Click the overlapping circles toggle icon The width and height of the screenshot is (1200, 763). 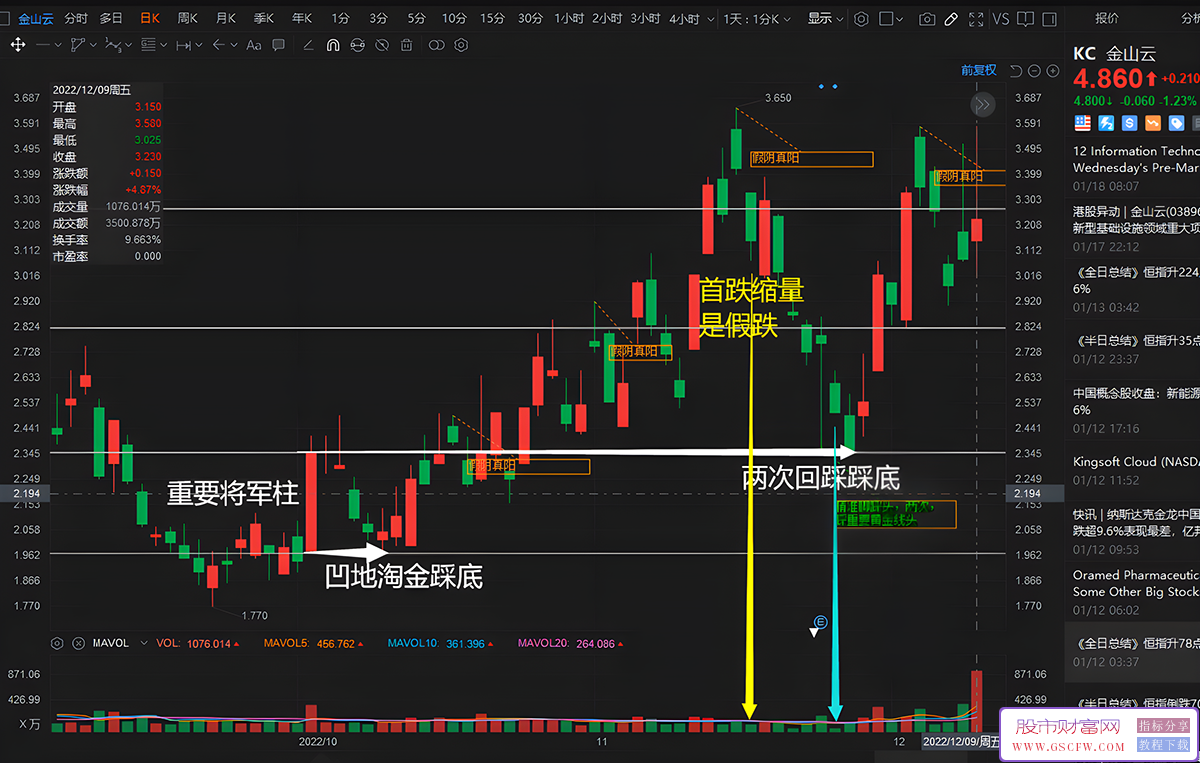[436, 45]
